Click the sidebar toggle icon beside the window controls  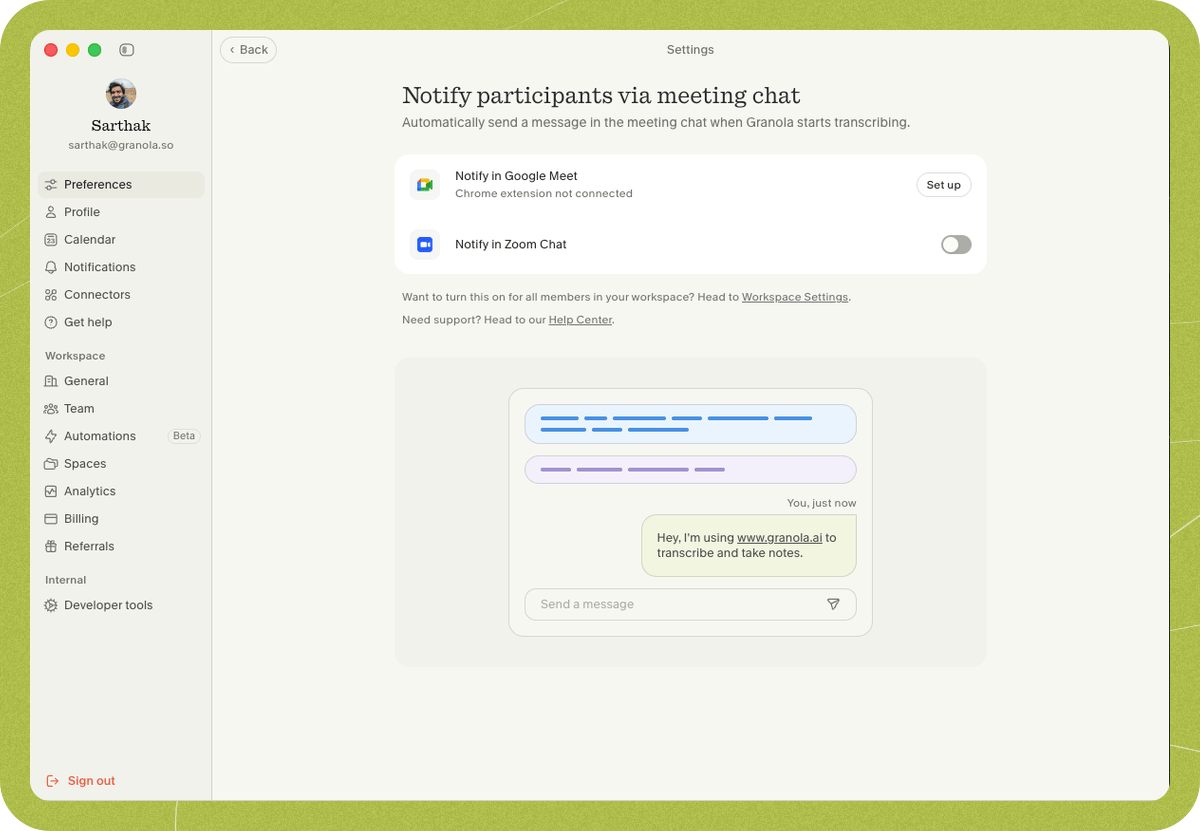coord(126,50)
